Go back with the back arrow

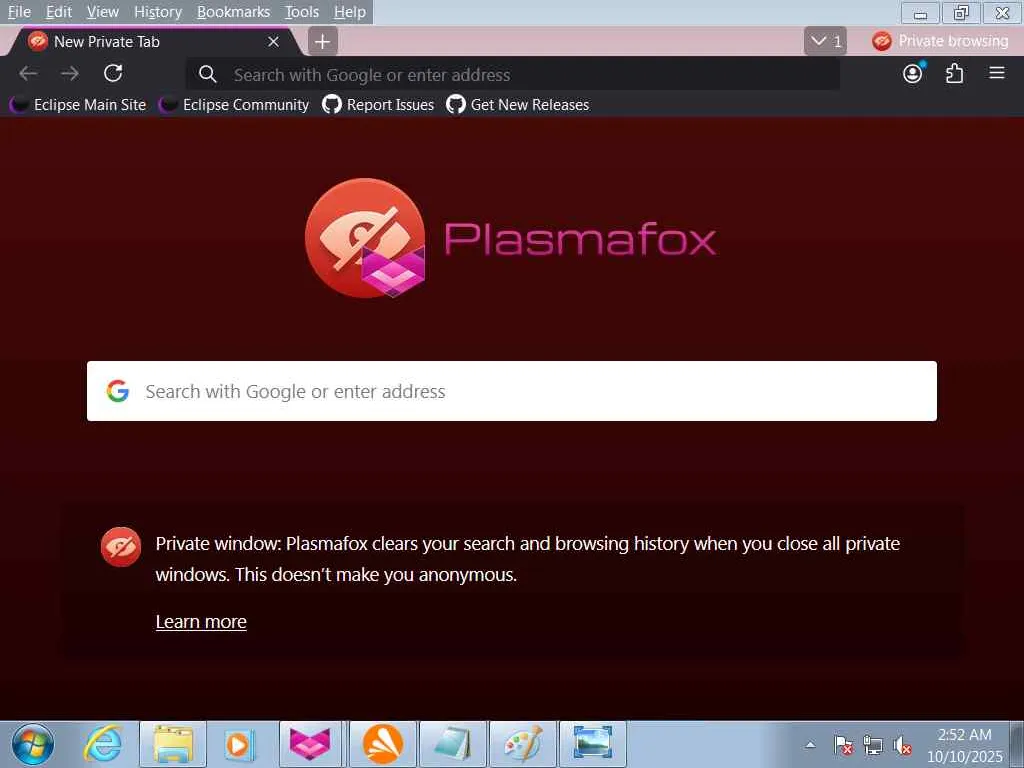(x=28, y=74)
